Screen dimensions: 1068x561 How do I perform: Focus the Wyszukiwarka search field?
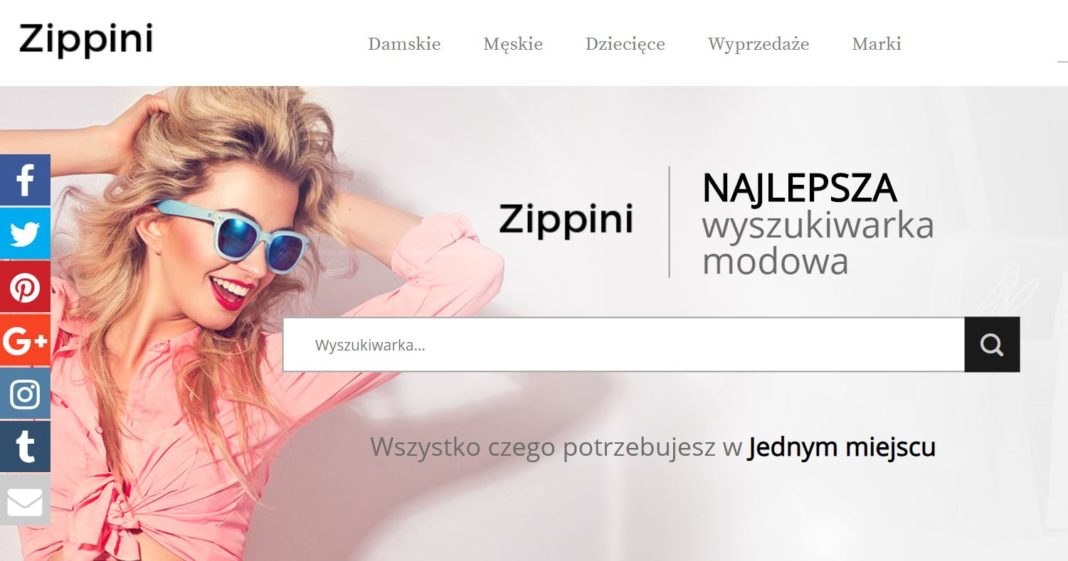tap(623, 344)
